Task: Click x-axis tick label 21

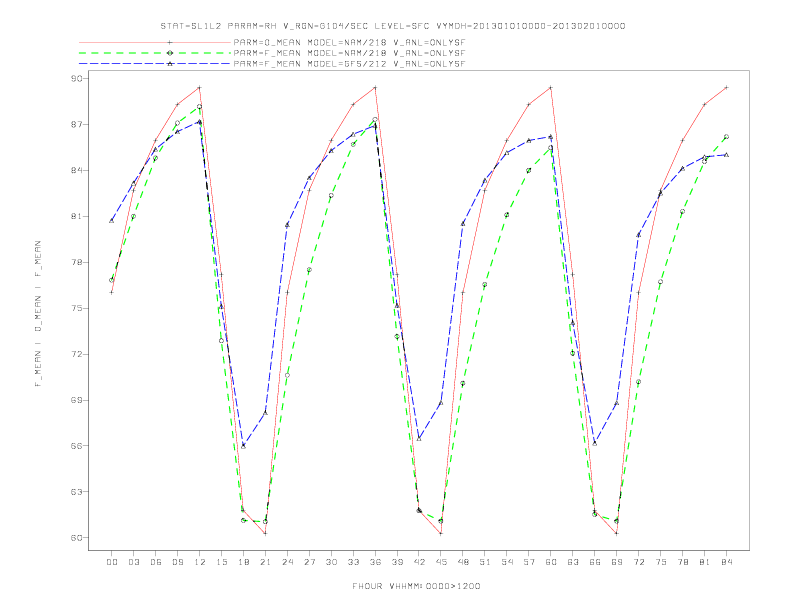Action: click(265, 562)
